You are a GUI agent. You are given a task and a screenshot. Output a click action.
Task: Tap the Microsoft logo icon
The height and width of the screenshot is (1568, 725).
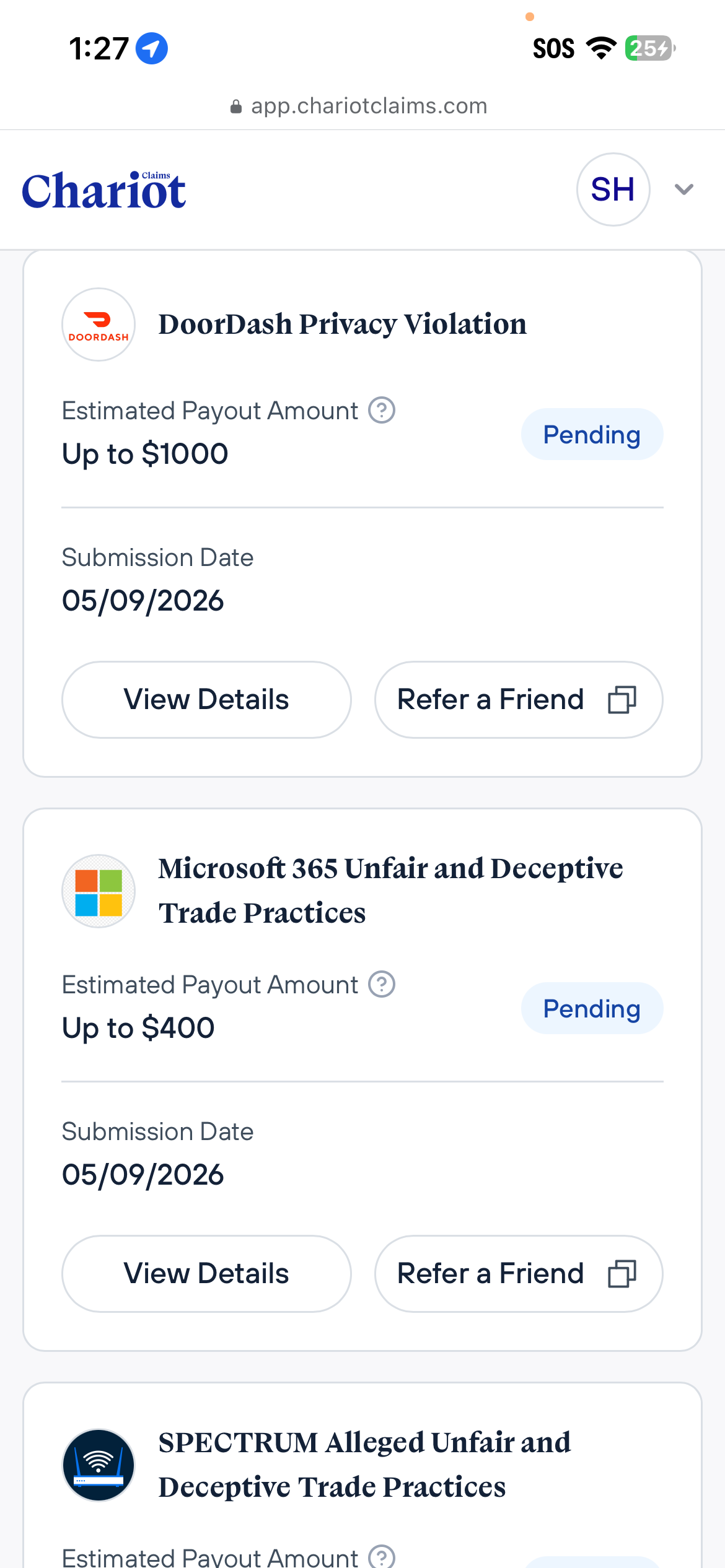99,891
